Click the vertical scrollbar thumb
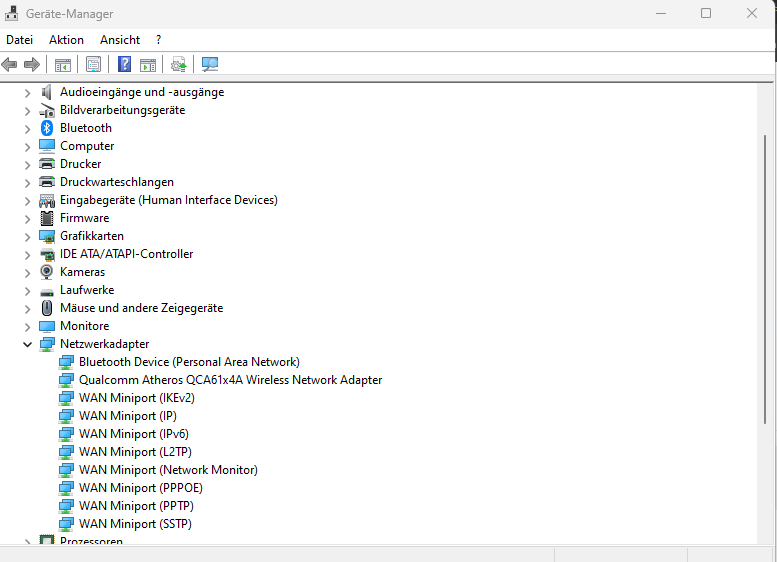Viewport: 777px width, 562px height. point(766,279)
